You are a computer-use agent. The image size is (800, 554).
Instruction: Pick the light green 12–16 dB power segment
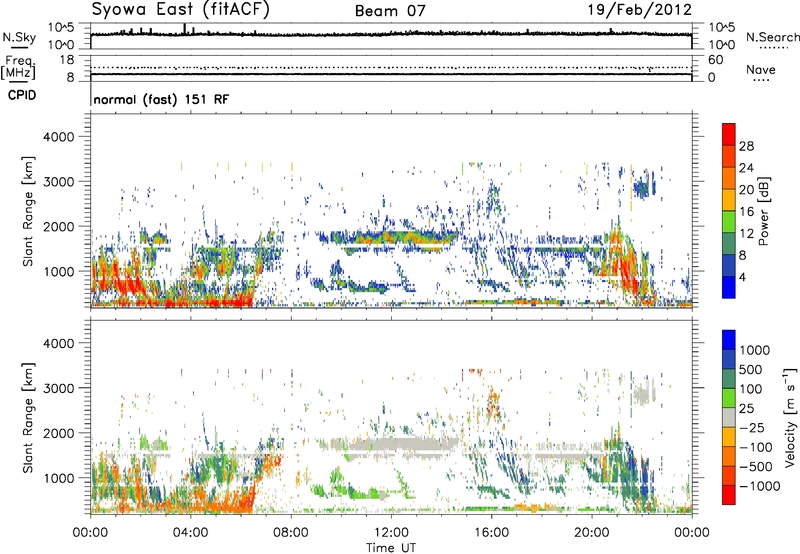point(729,222)
